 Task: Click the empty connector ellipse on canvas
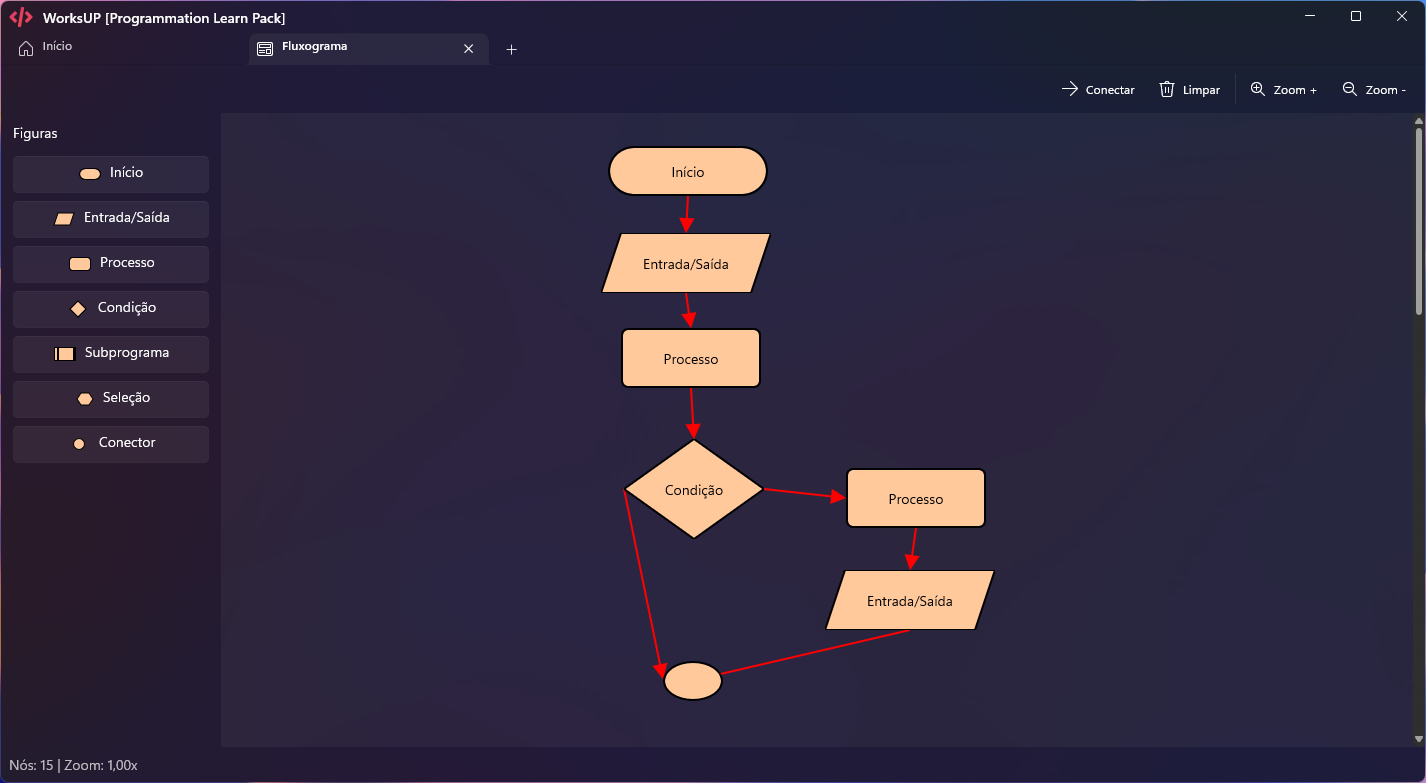click(x=692, y=681)
